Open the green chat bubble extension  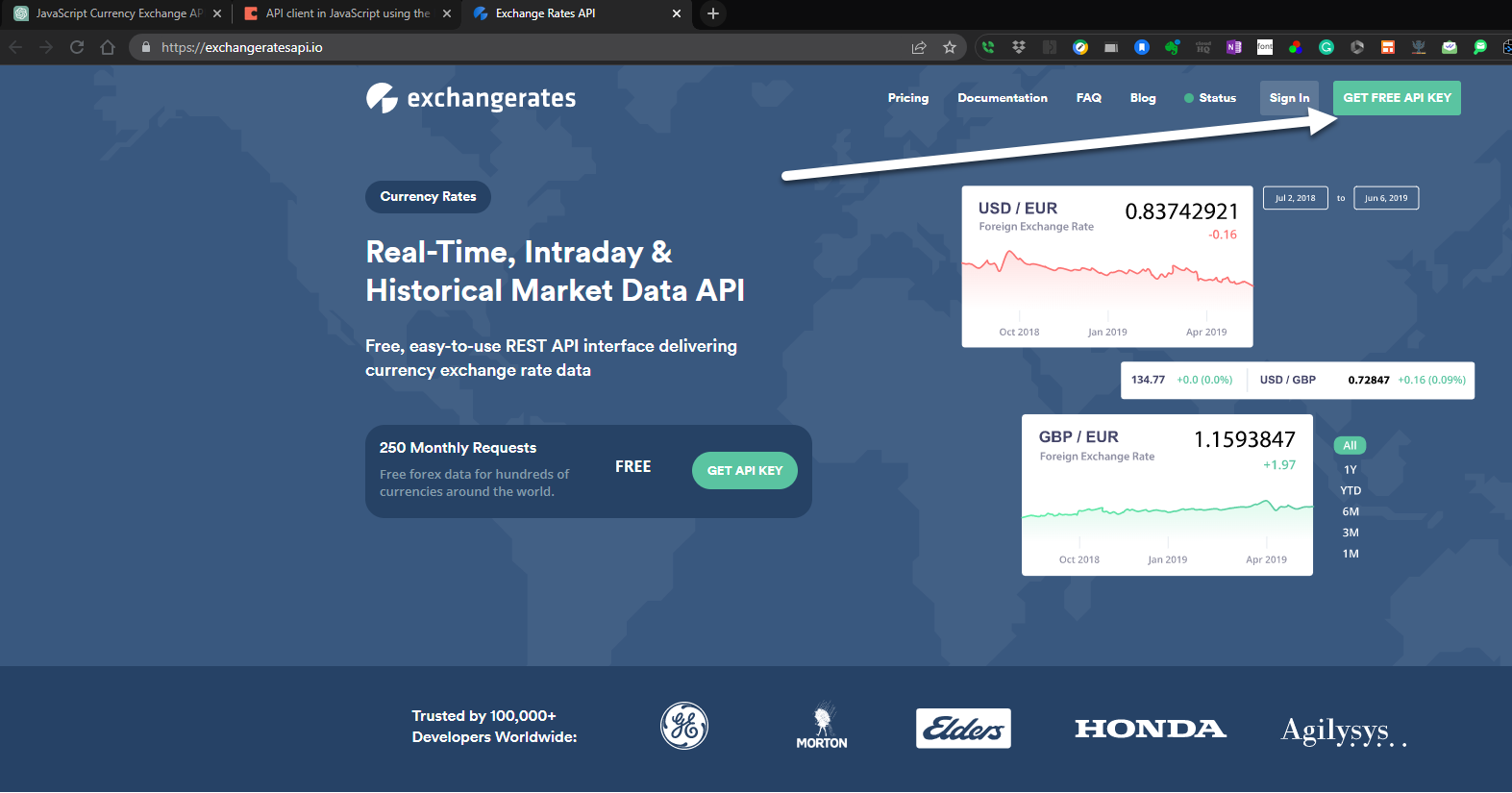click(1480, 47)
